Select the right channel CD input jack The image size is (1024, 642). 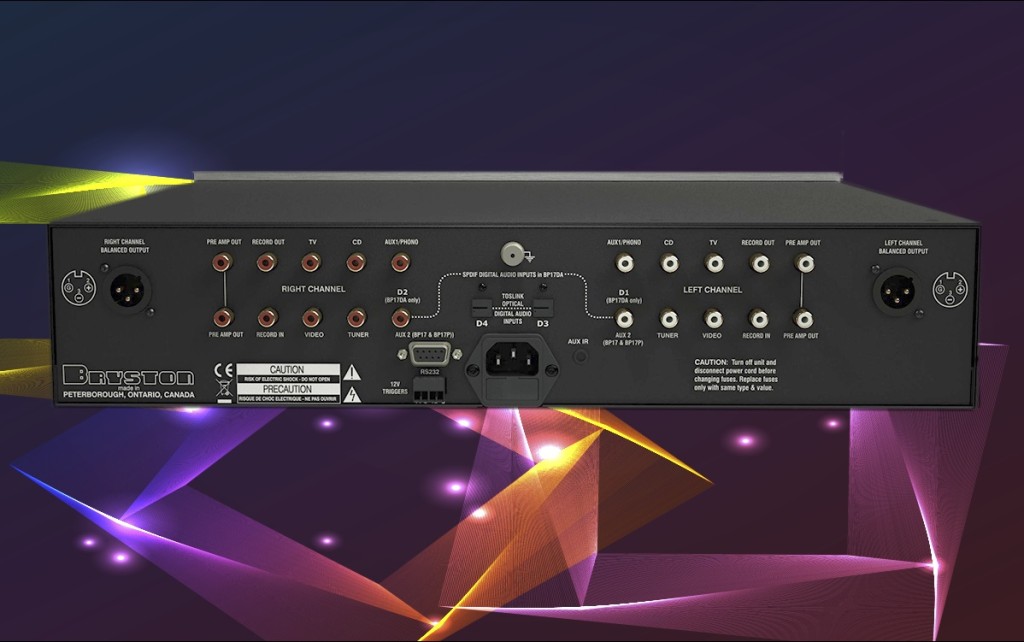[x=354, y=262]
